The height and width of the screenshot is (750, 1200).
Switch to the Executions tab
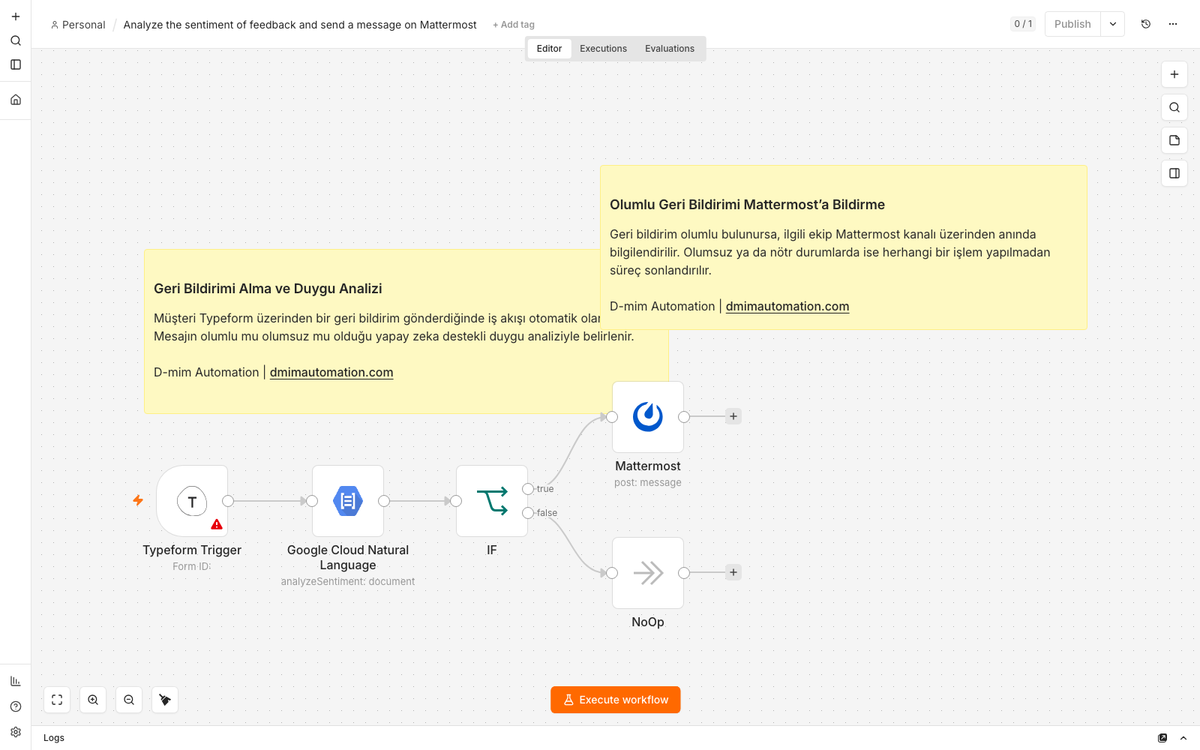[x=603, y=48]
